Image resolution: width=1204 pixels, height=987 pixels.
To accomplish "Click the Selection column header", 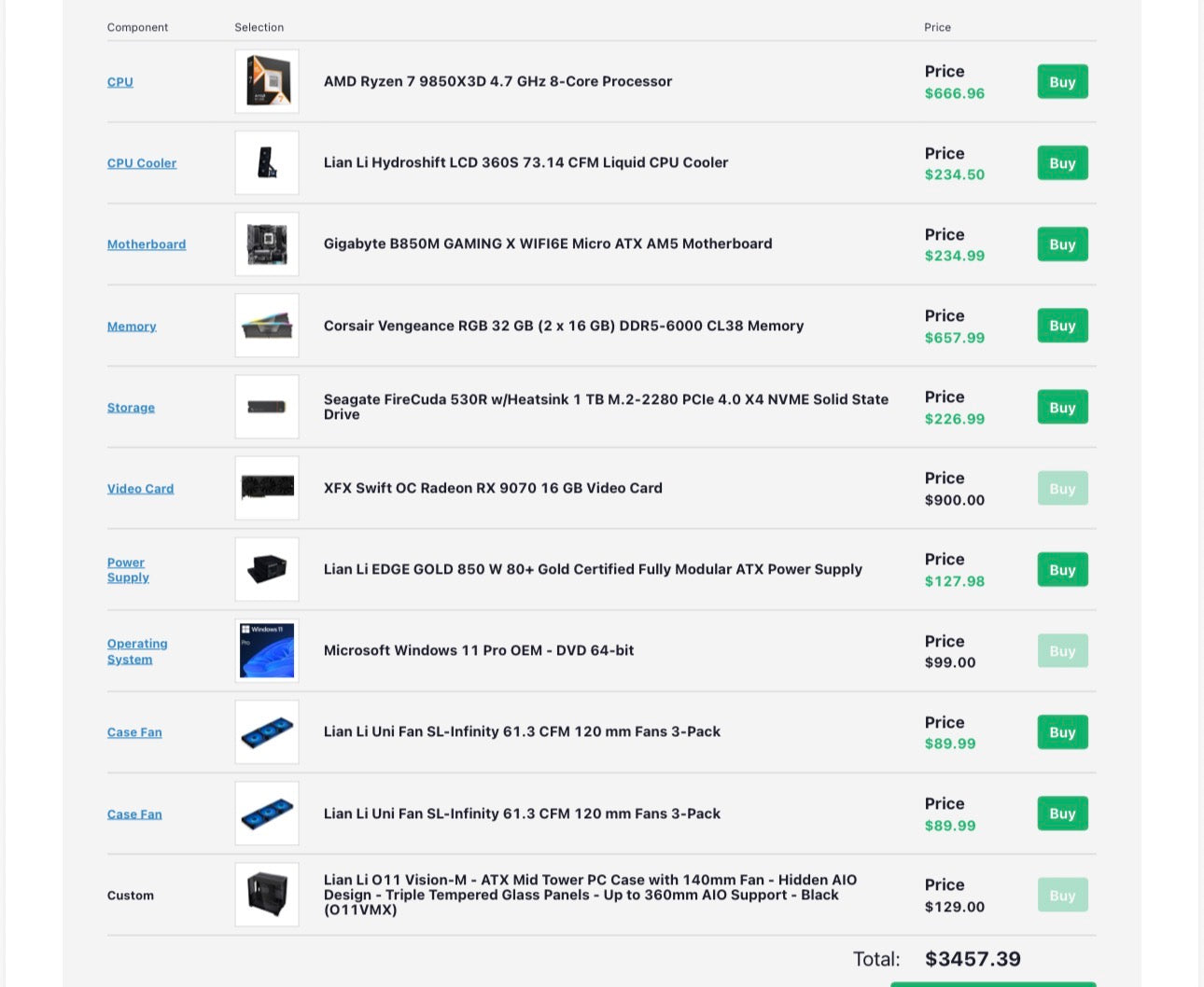I will [x=259, y=27].
